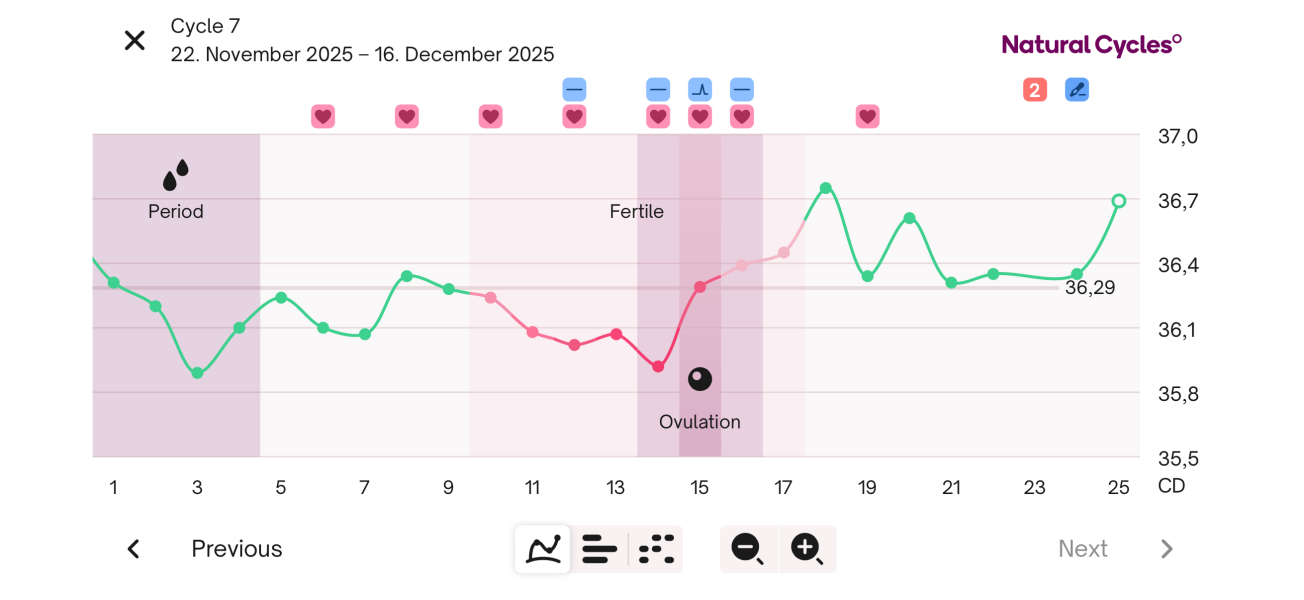Click the Previous button
This screenshot has width=1304, height=600.
click(x=236, y=549)
